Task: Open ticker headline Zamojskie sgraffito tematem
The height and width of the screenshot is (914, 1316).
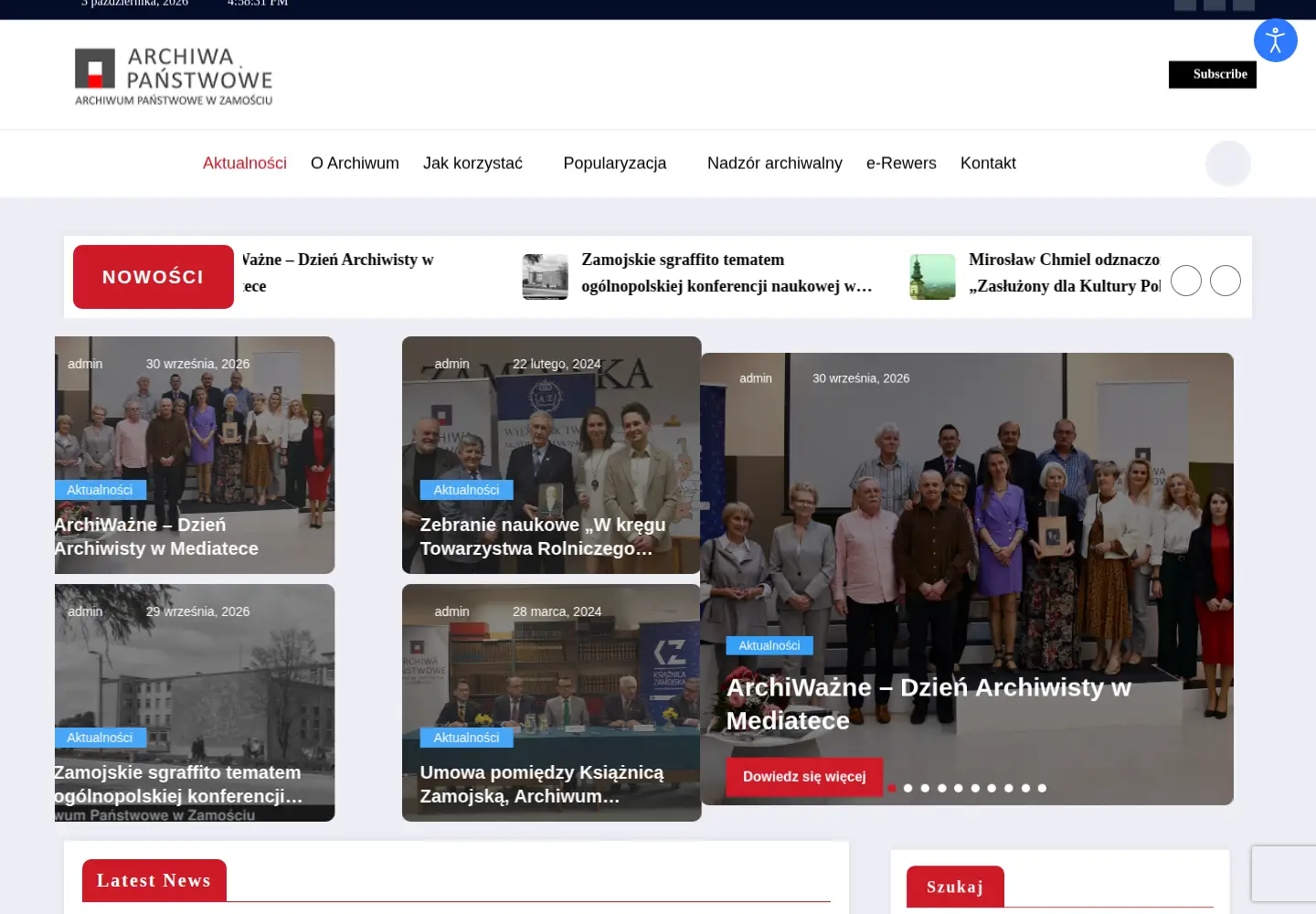Action: pyautogui.click(x=727, y=272)
